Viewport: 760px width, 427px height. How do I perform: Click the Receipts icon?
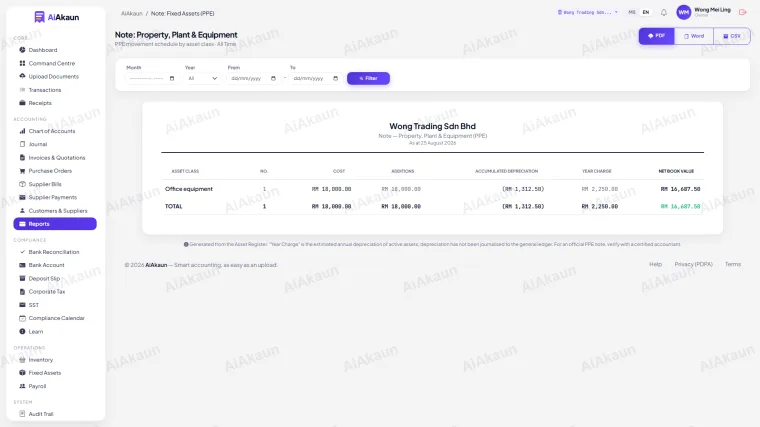[x=22, y=103]
